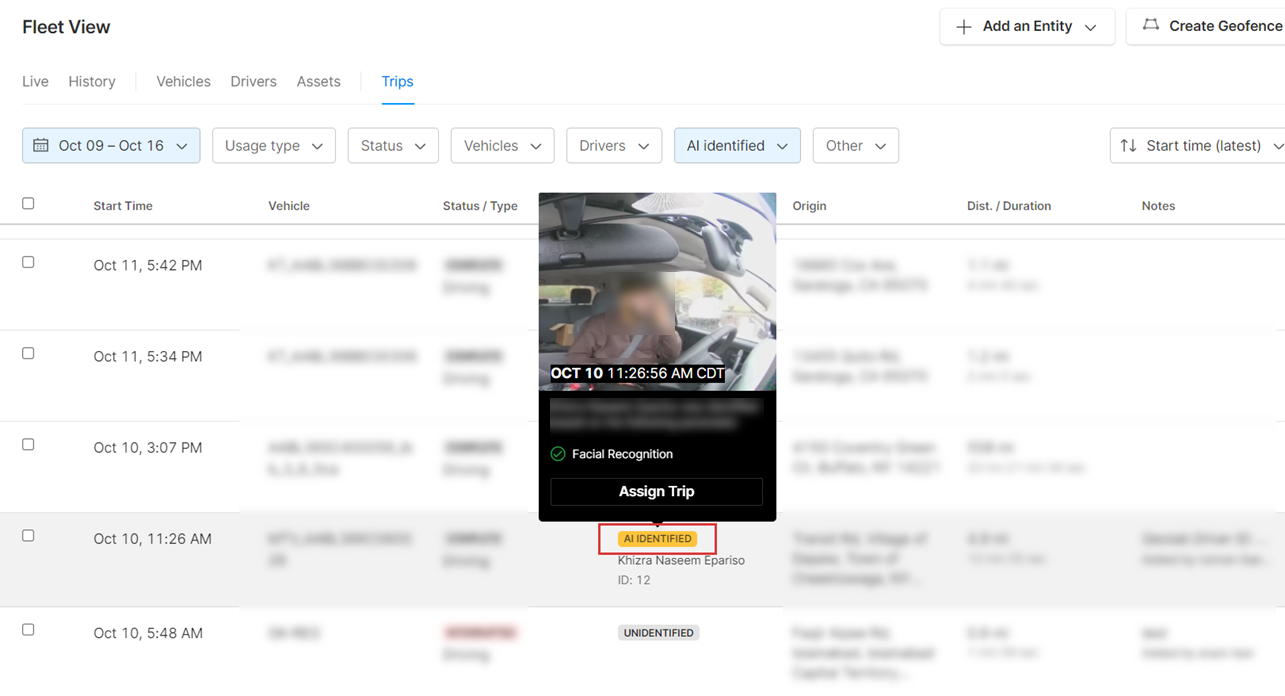Click the Oct 11, 5:34 PM start time
Screen dimensions: 1285x696
tap(148, 356)
